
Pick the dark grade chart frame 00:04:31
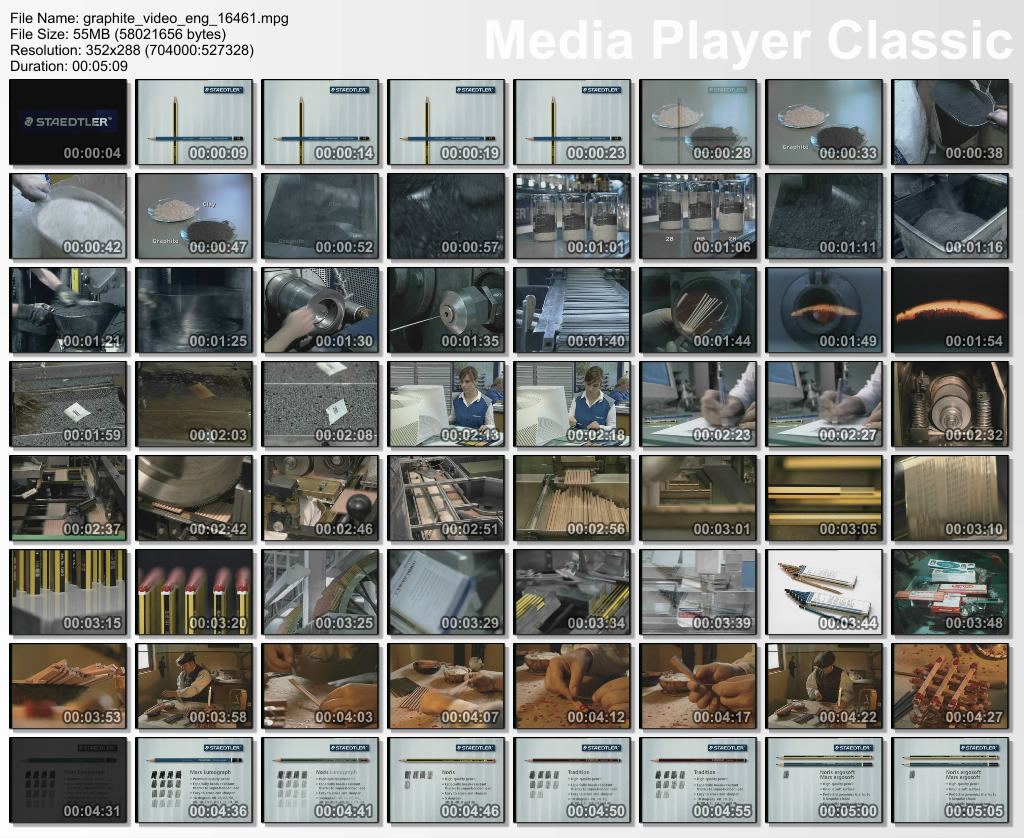(68, 779)
